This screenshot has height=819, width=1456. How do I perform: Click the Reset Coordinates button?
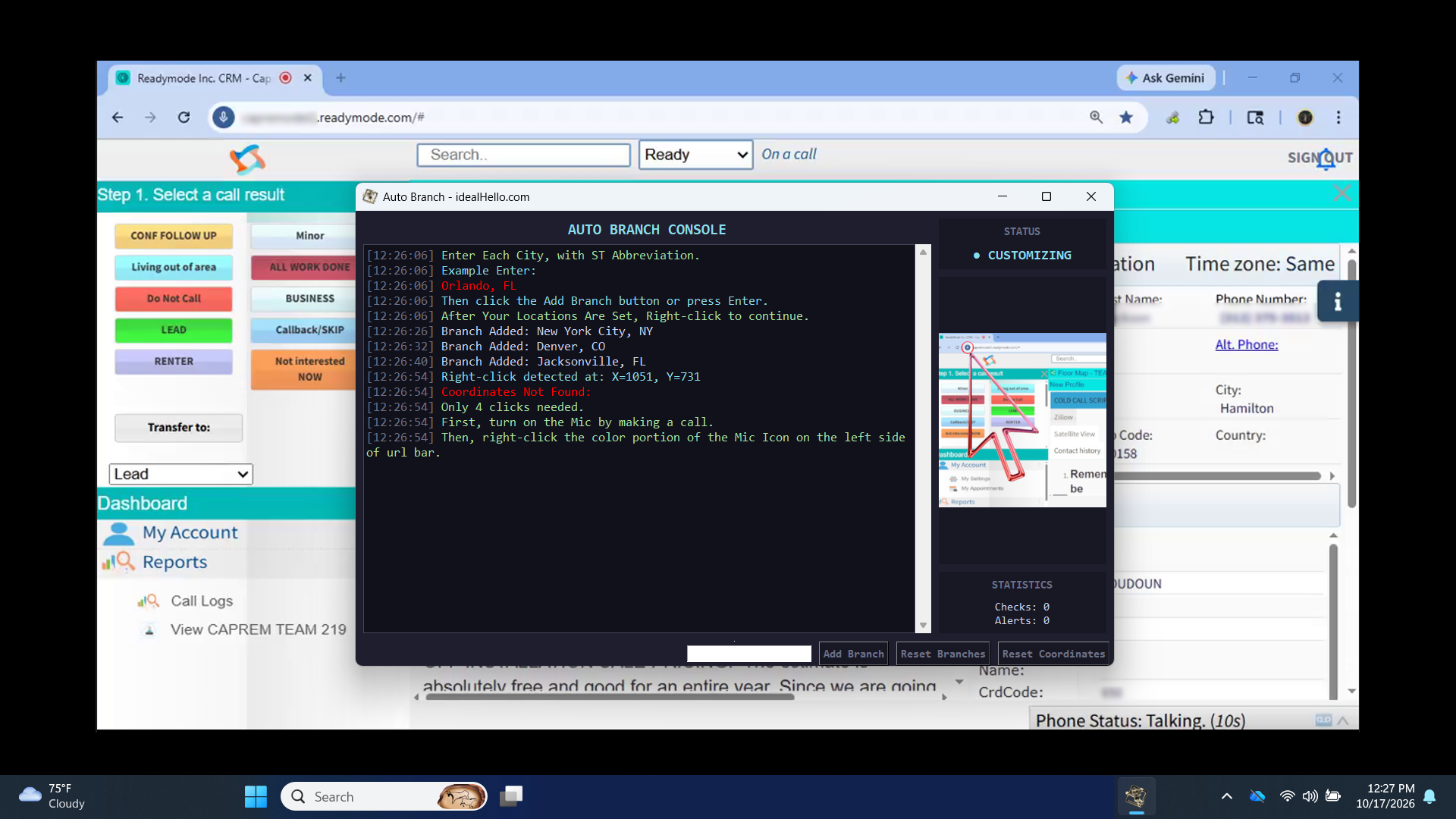click(1053, 654)
